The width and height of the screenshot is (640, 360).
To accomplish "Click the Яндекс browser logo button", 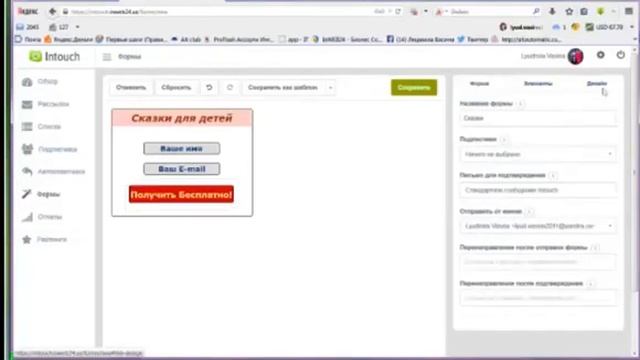I will (28, 12).
